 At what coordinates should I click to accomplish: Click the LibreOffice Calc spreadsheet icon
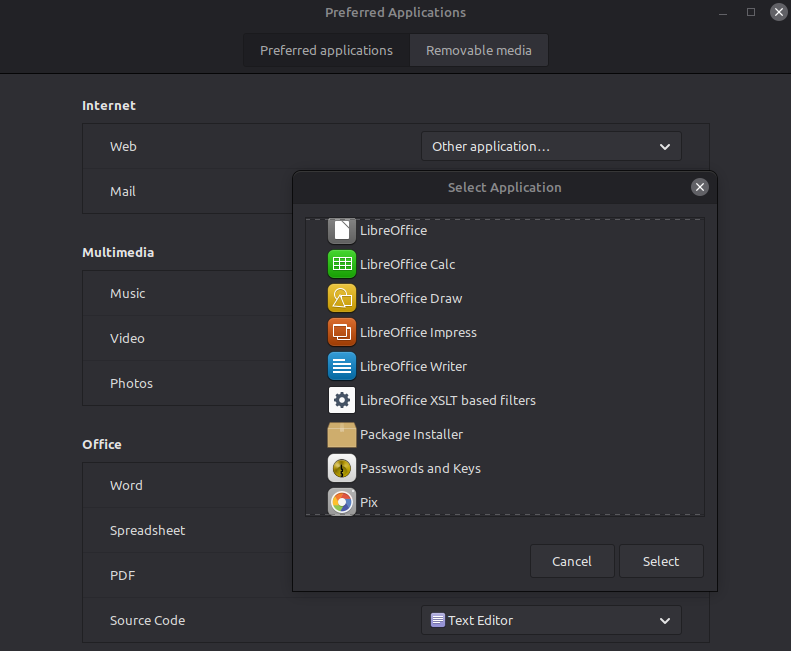point(342,264)
